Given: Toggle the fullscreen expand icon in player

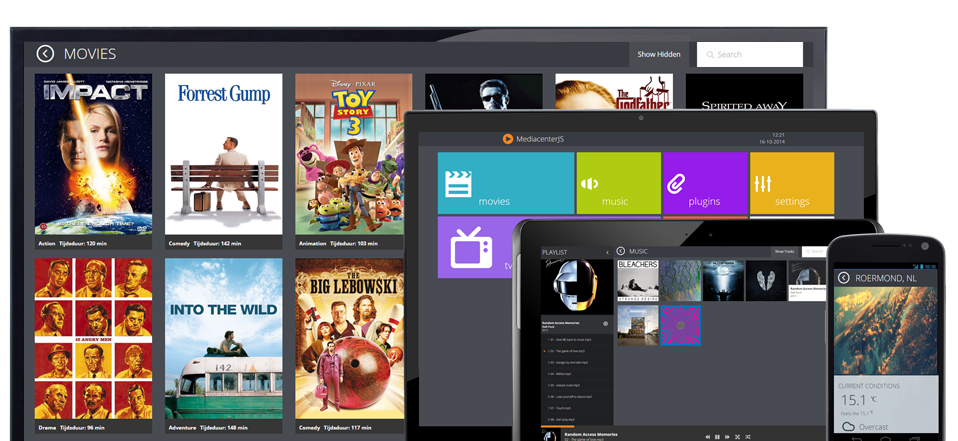Looking at the screenshot, I should point(737,437).
